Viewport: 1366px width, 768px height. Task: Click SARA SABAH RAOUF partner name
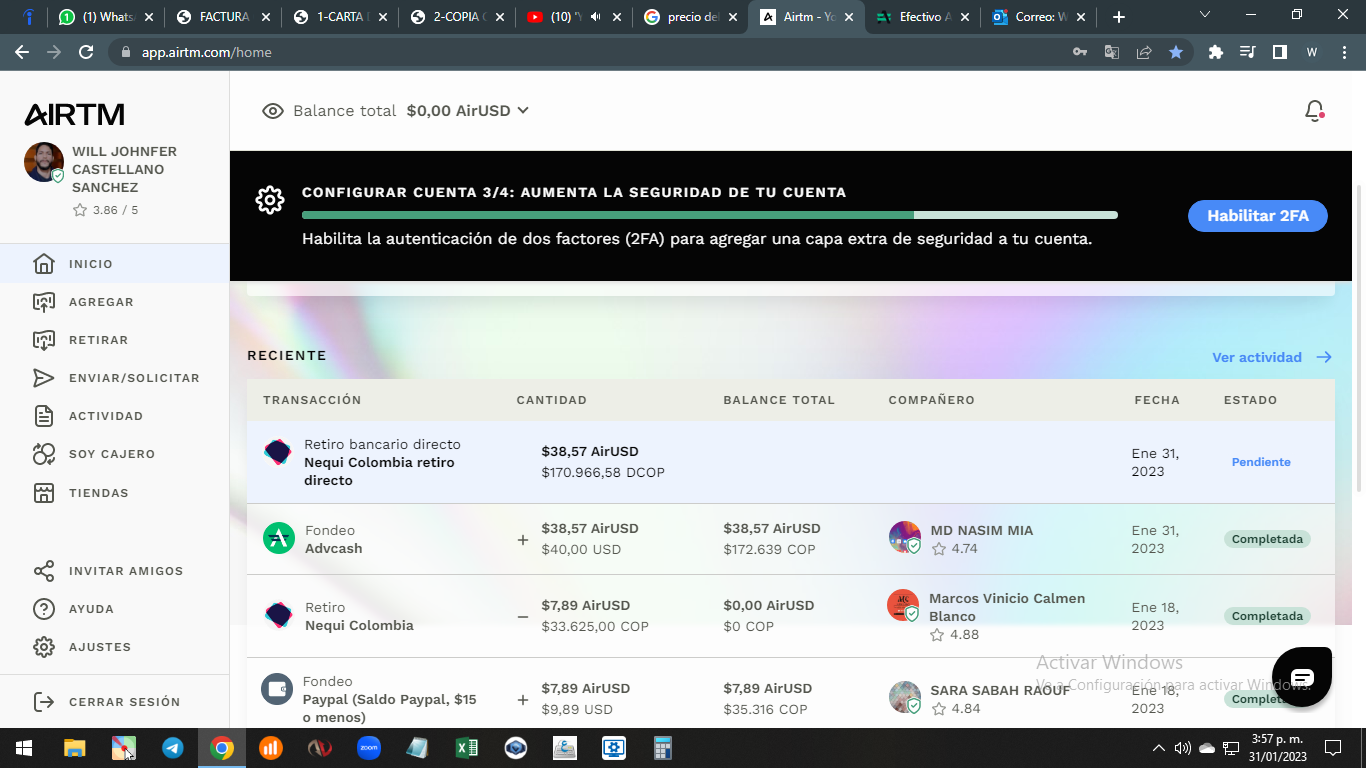click(x=1000, y=690)
